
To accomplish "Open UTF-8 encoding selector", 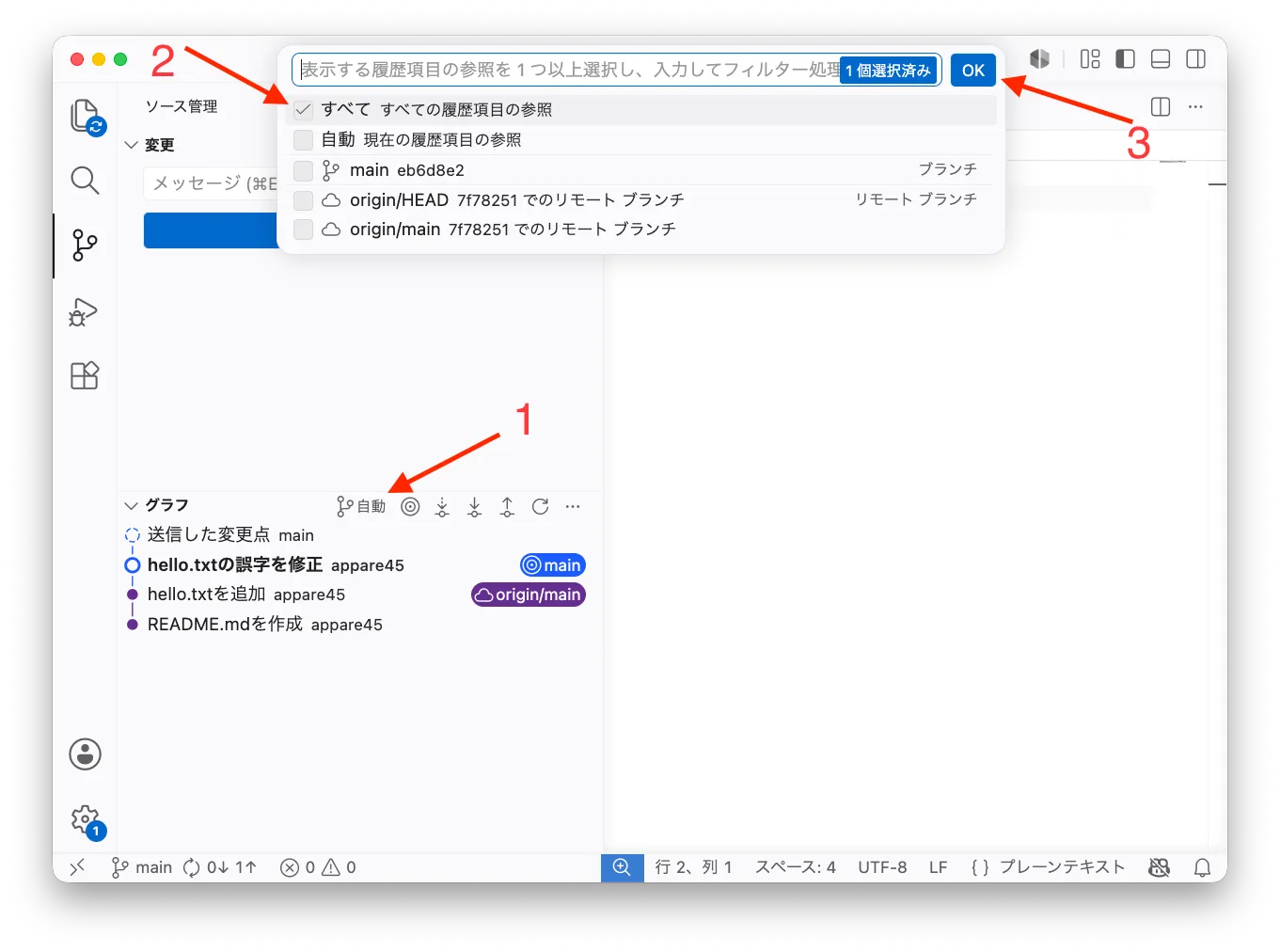I will point(882,867).
